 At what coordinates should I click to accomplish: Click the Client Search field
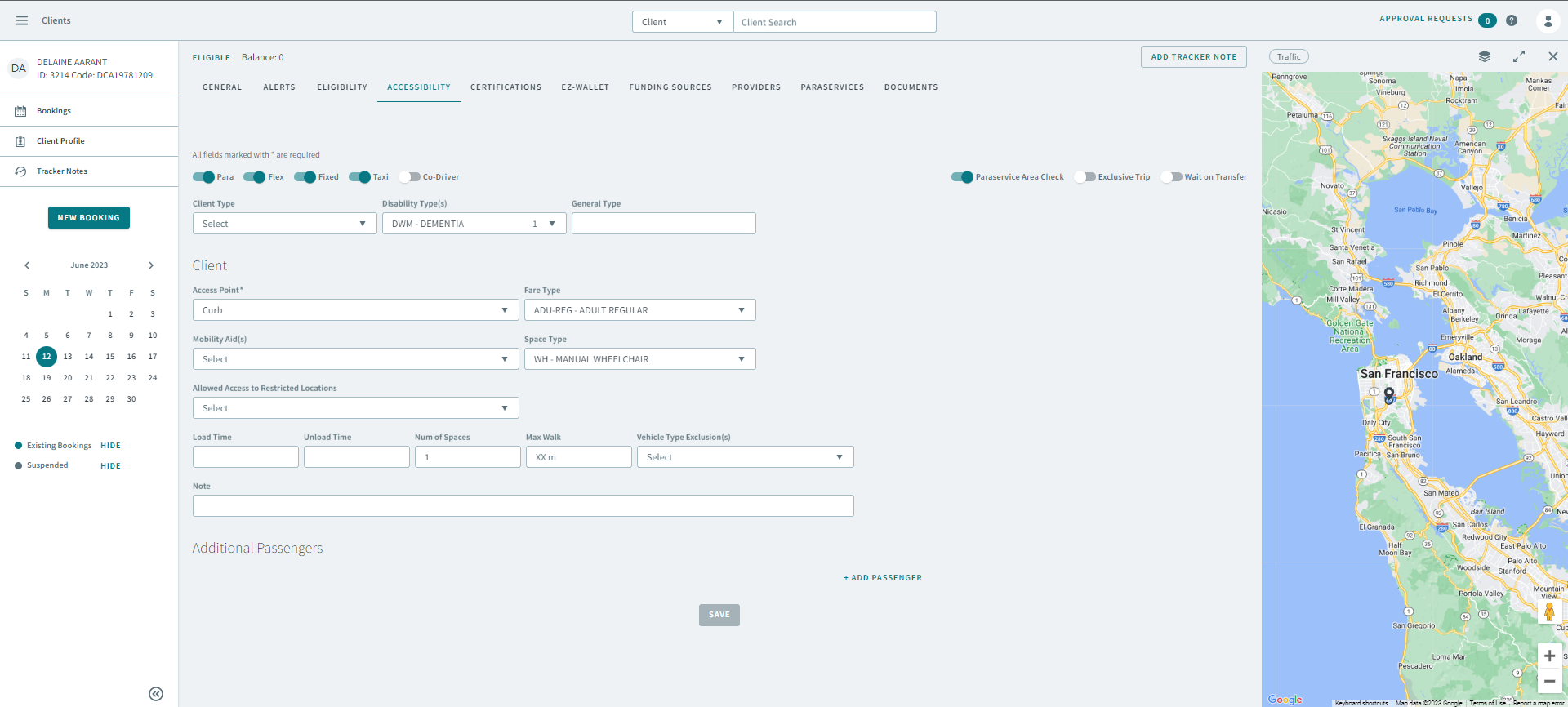(x=835, y=22)
